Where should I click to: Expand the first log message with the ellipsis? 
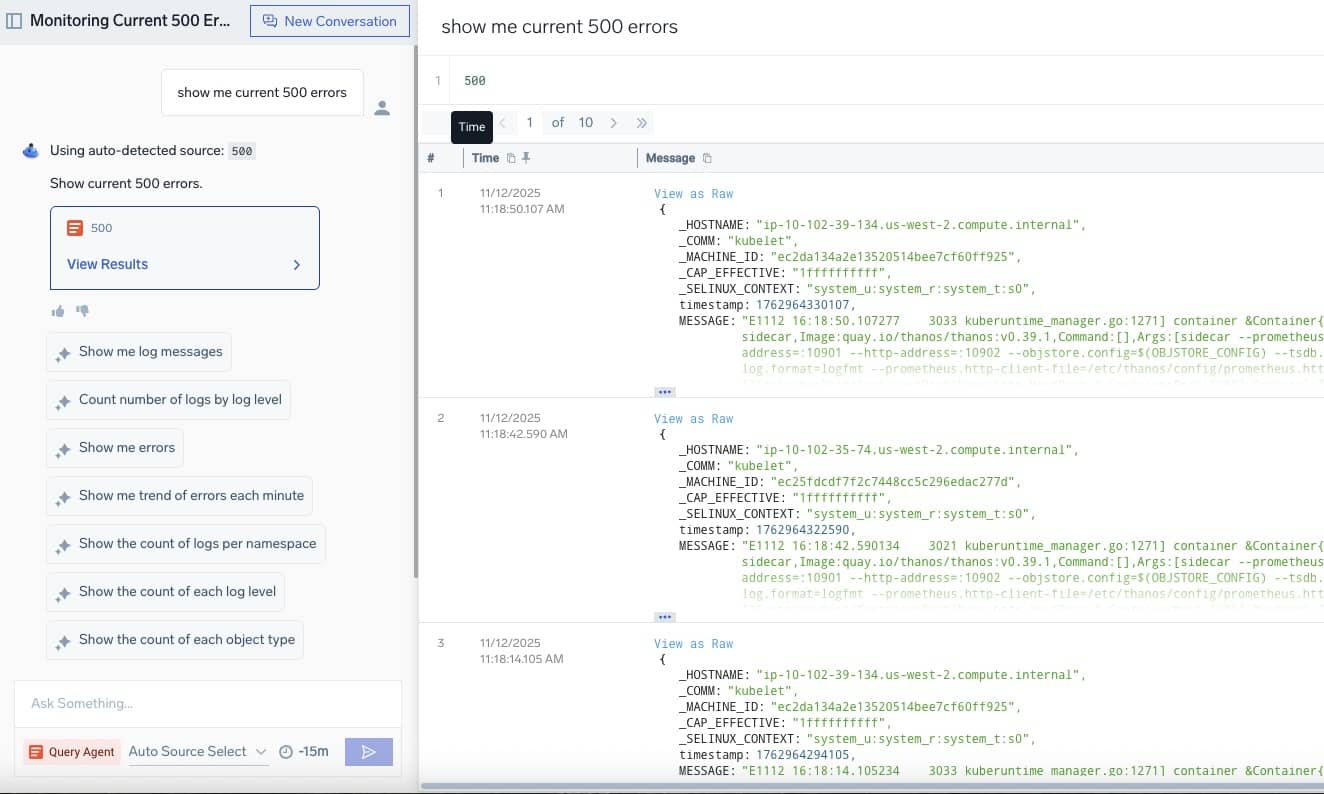[x=667, y=391]
